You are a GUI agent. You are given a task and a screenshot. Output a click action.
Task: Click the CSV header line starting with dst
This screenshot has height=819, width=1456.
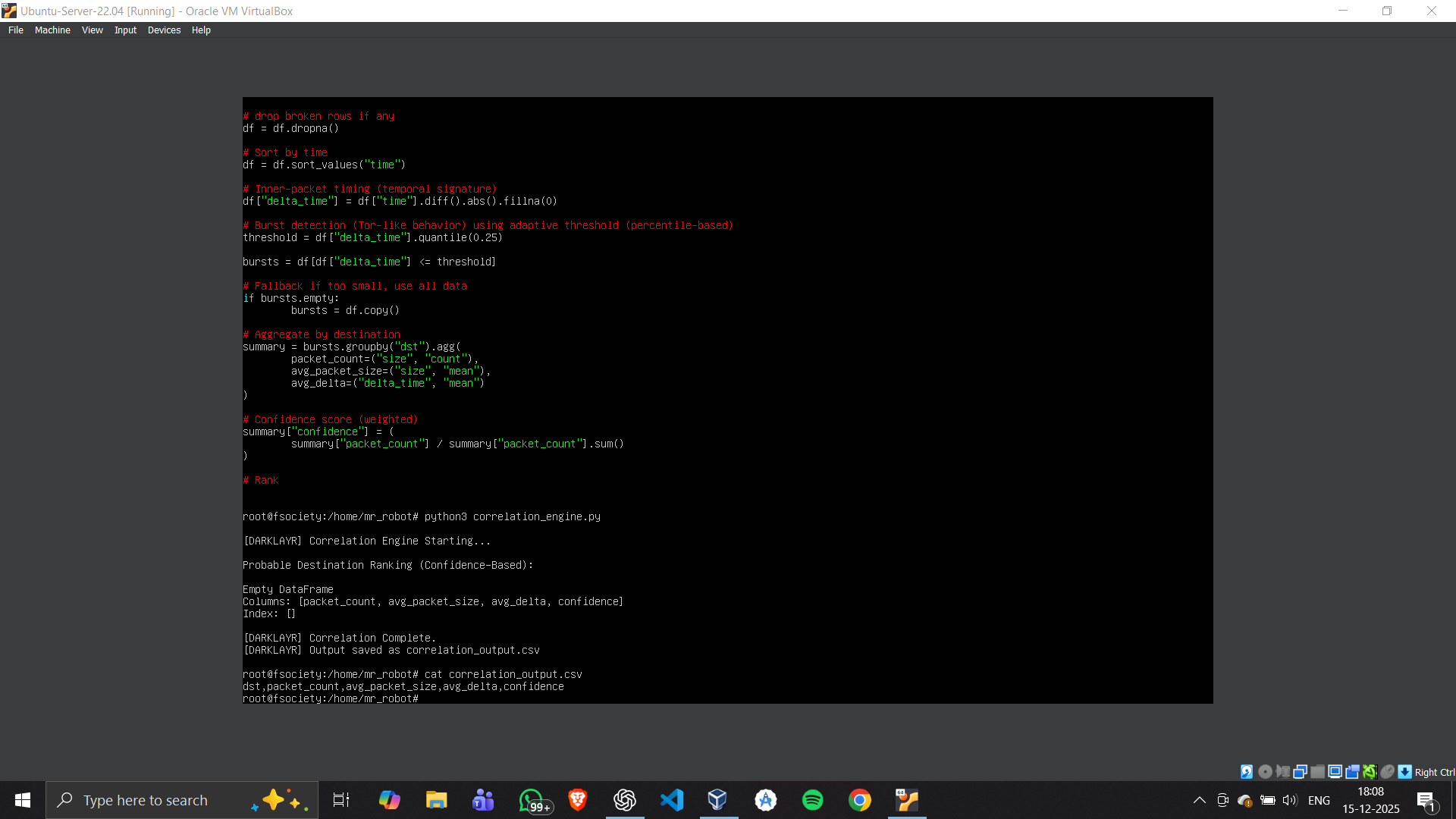coord(403,686)
